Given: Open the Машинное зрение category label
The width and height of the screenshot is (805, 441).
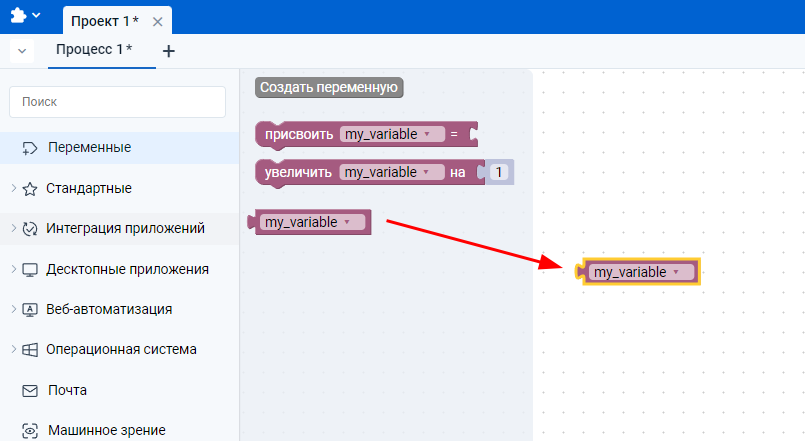Looking at the screenshot, I should coord(107,430).
